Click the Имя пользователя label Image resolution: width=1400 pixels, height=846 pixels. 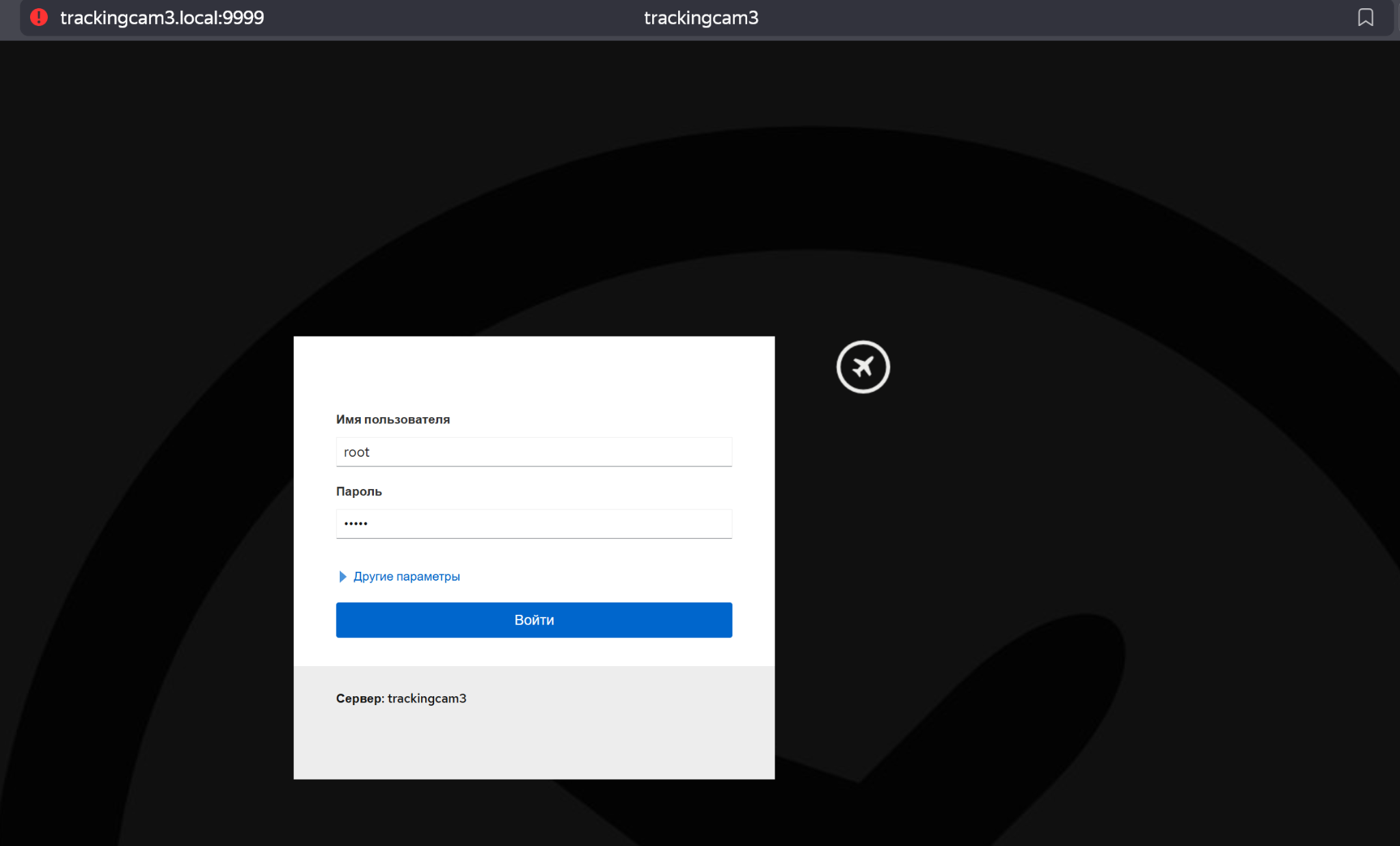tap(392, 419)
